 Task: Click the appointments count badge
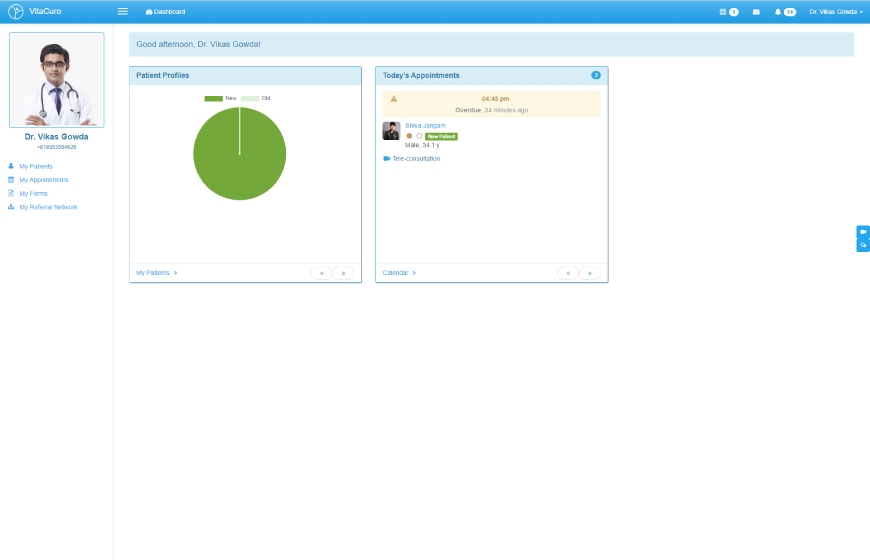click(x=596, y=75)
